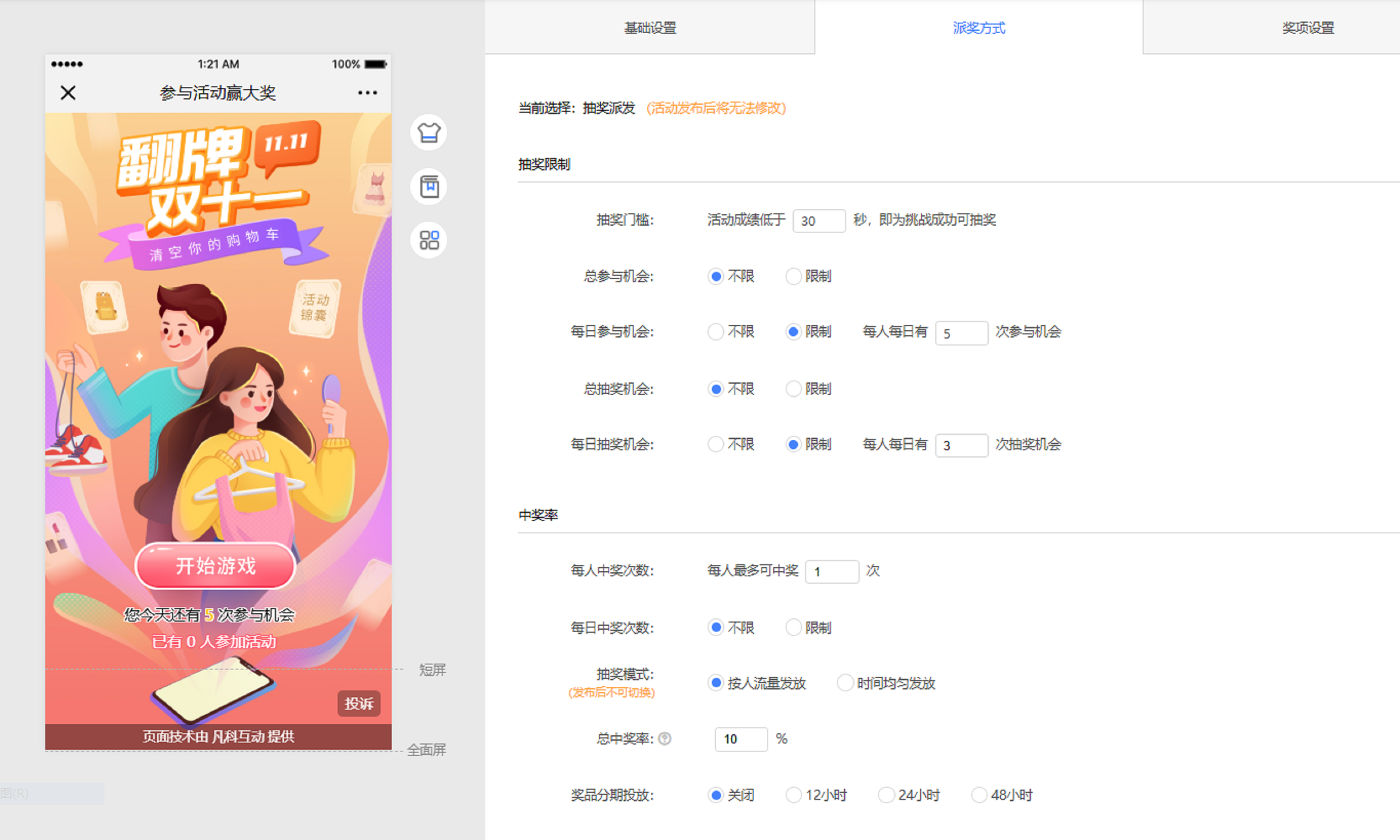Click the 投诉 button in preview
Viewport: 1400px width, 840px height.
[359, 704]
